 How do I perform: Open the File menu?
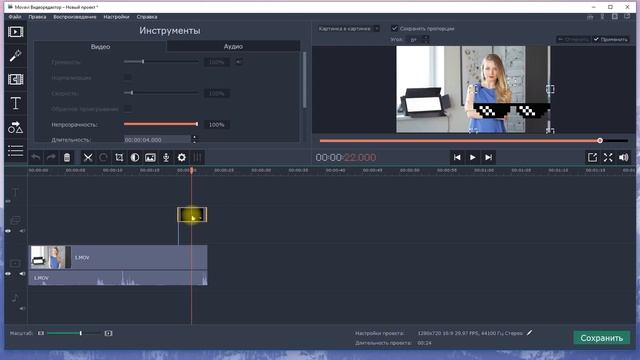pos(15,17)
